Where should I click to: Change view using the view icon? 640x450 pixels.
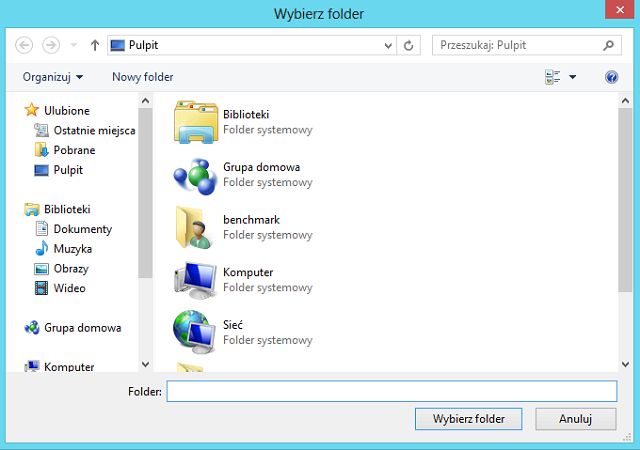(553, 77)
